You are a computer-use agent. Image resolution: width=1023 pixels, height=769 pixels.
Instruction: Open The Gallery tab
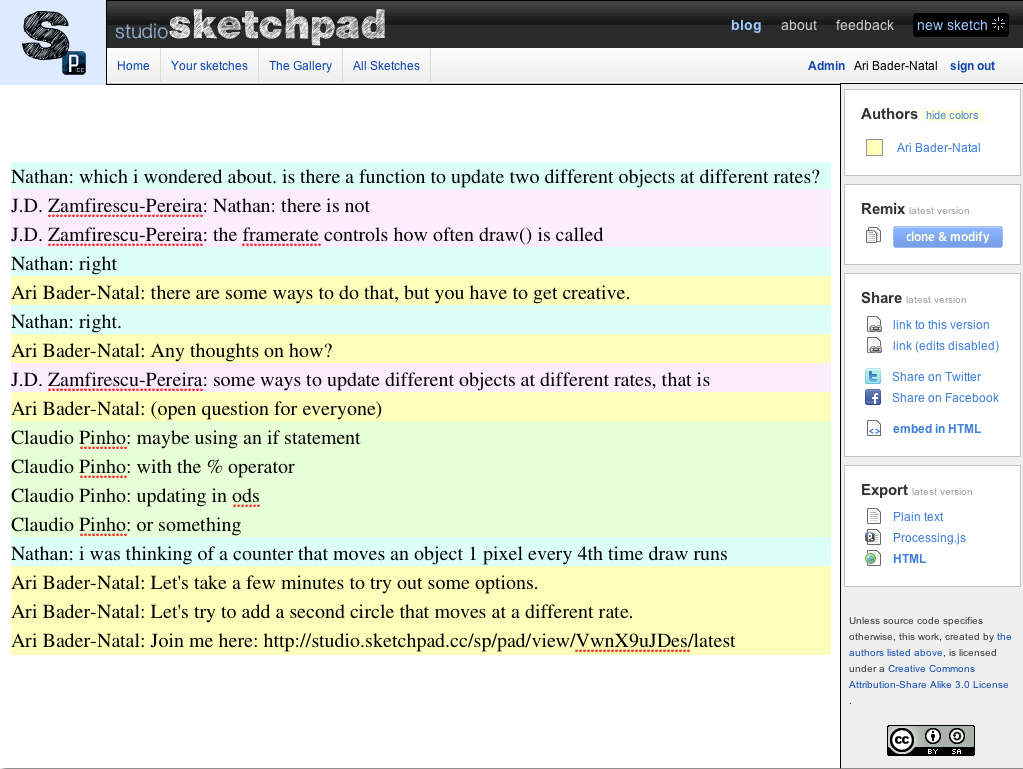pos(300,66)
